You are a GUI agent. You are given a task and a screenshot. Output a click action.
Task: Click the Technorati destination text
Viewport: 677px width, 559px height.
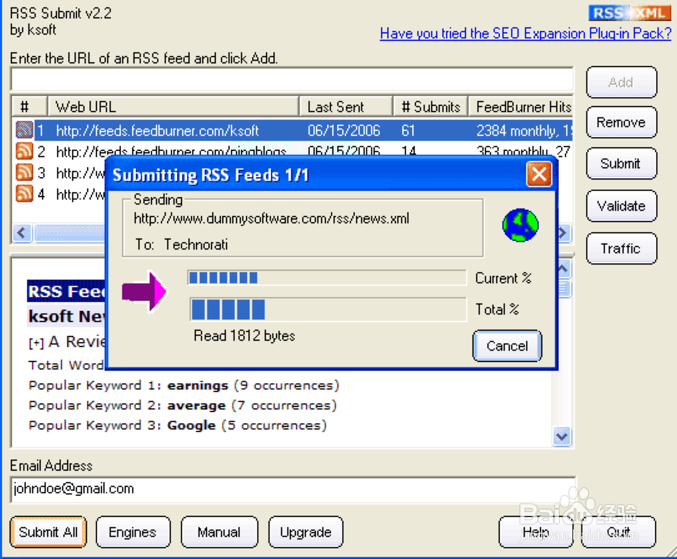coord(196,244)
